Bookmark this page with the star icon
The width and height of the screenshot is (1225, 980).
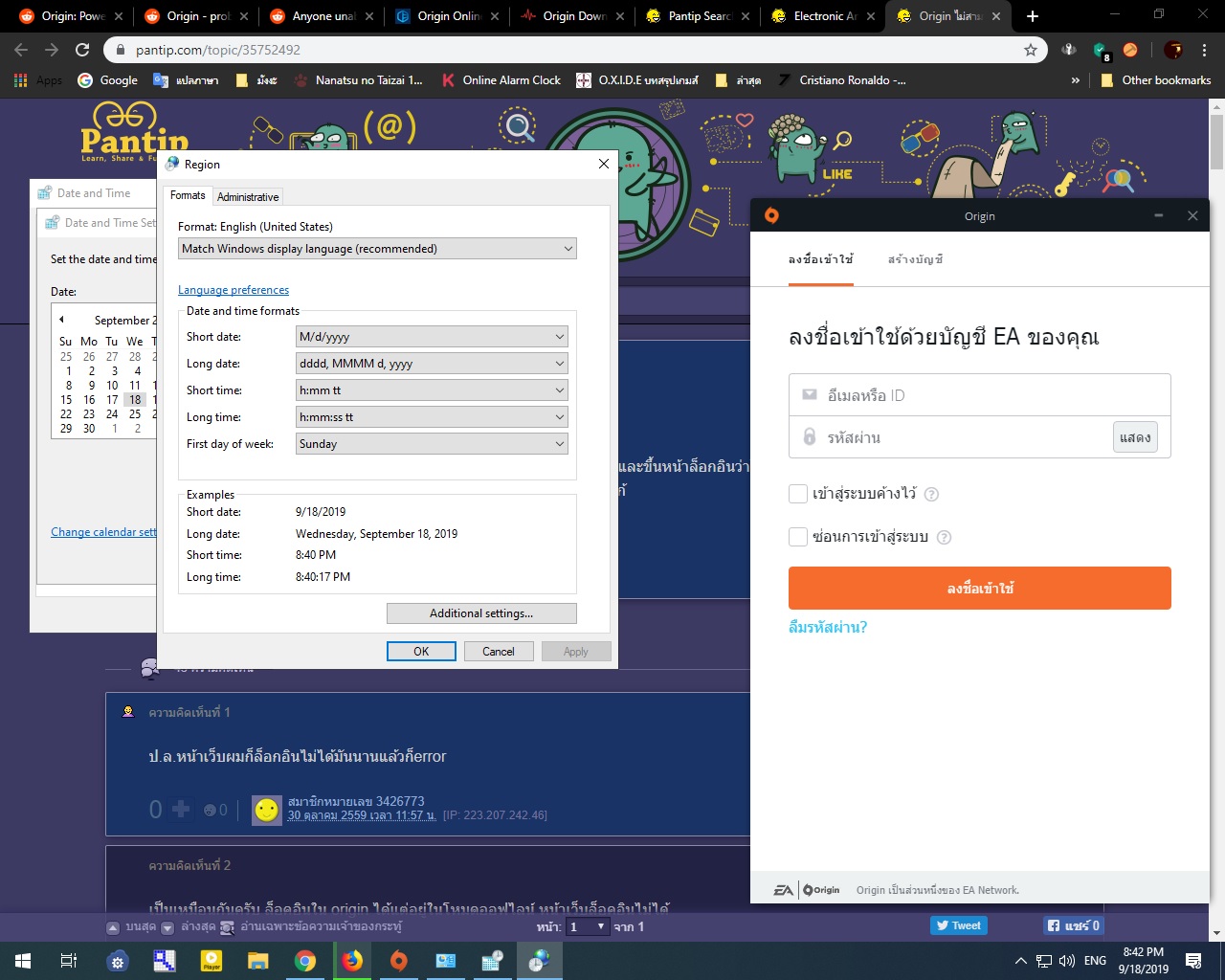1031,50
